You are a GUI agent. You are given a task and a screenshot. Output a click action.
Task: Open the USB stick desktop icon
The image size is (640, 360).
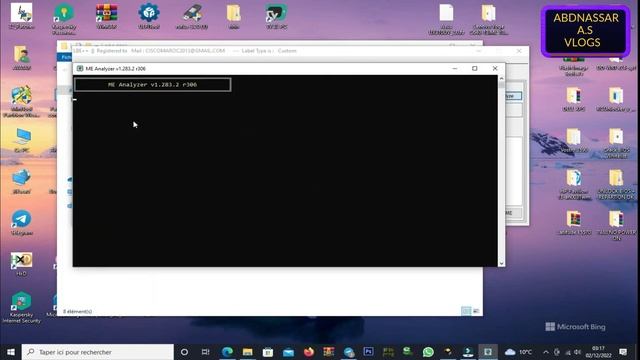[192, 16]
